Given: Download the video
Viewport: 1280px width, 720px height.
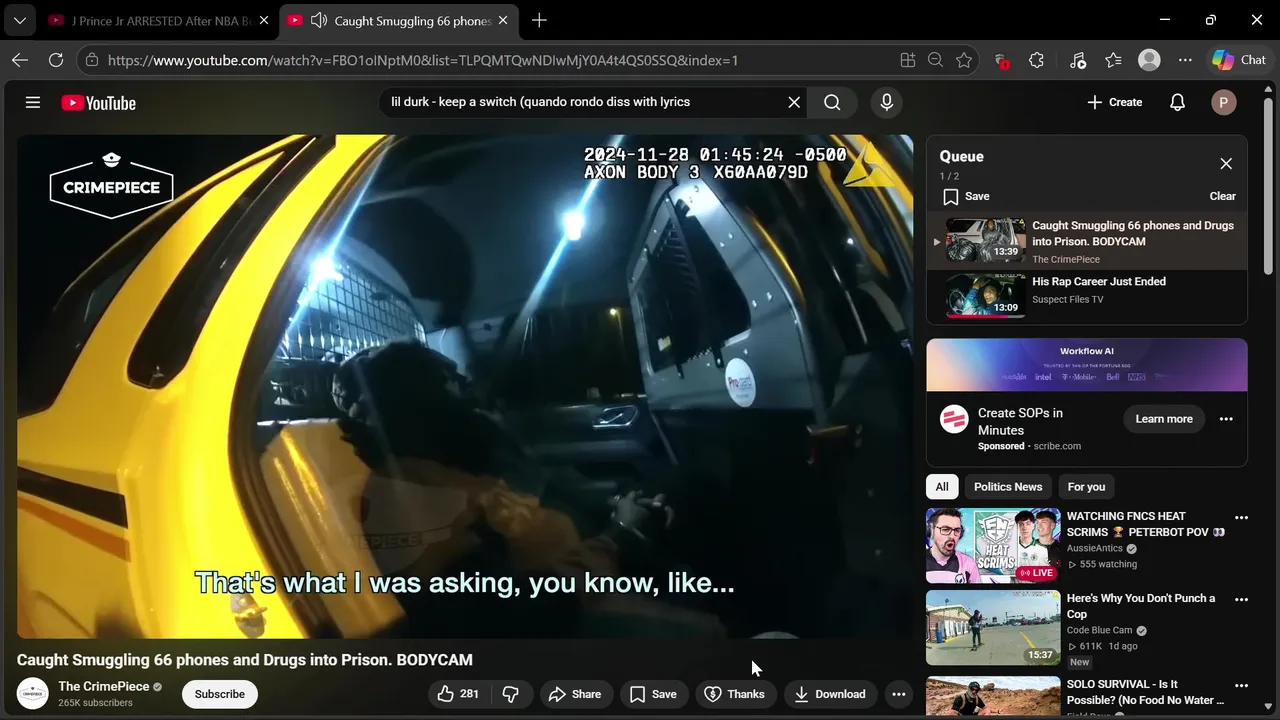Looking at the screenshot, I should (830, 694).
